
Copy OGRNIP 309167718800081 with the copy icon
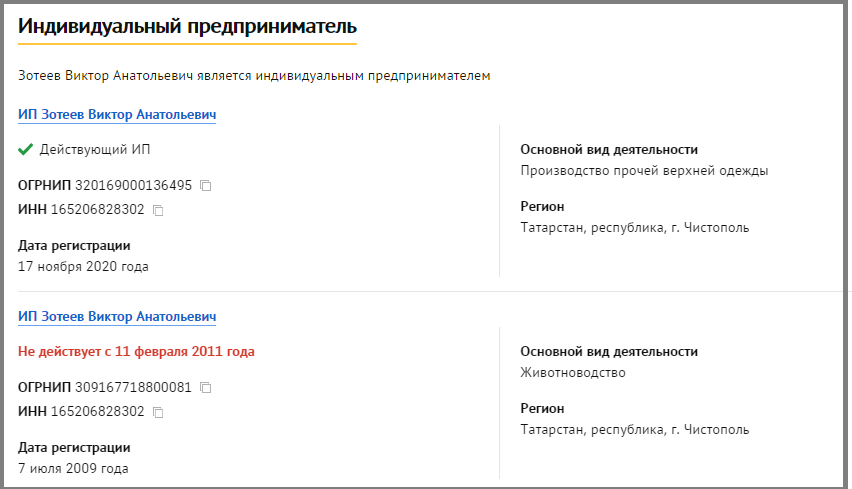click(205, 388)
